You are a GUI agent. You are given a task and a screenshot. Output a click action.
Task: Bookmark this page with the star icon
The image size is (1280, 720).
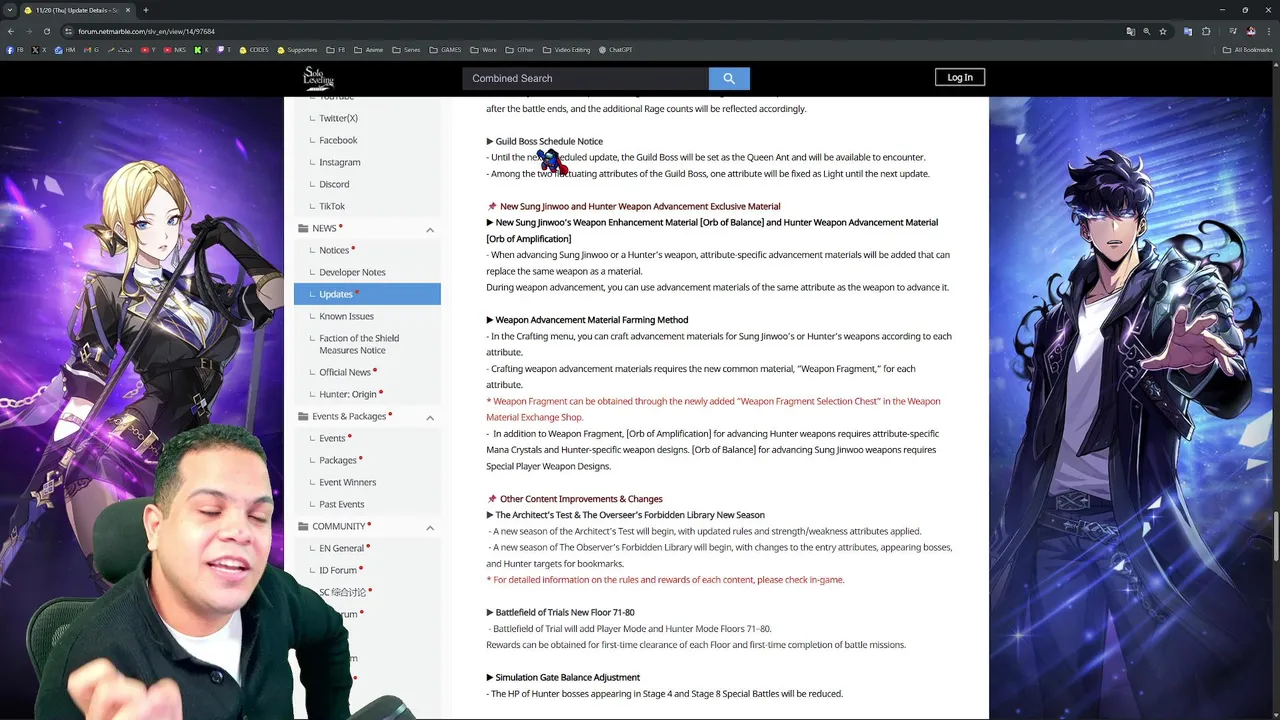tap(1163, 31)
